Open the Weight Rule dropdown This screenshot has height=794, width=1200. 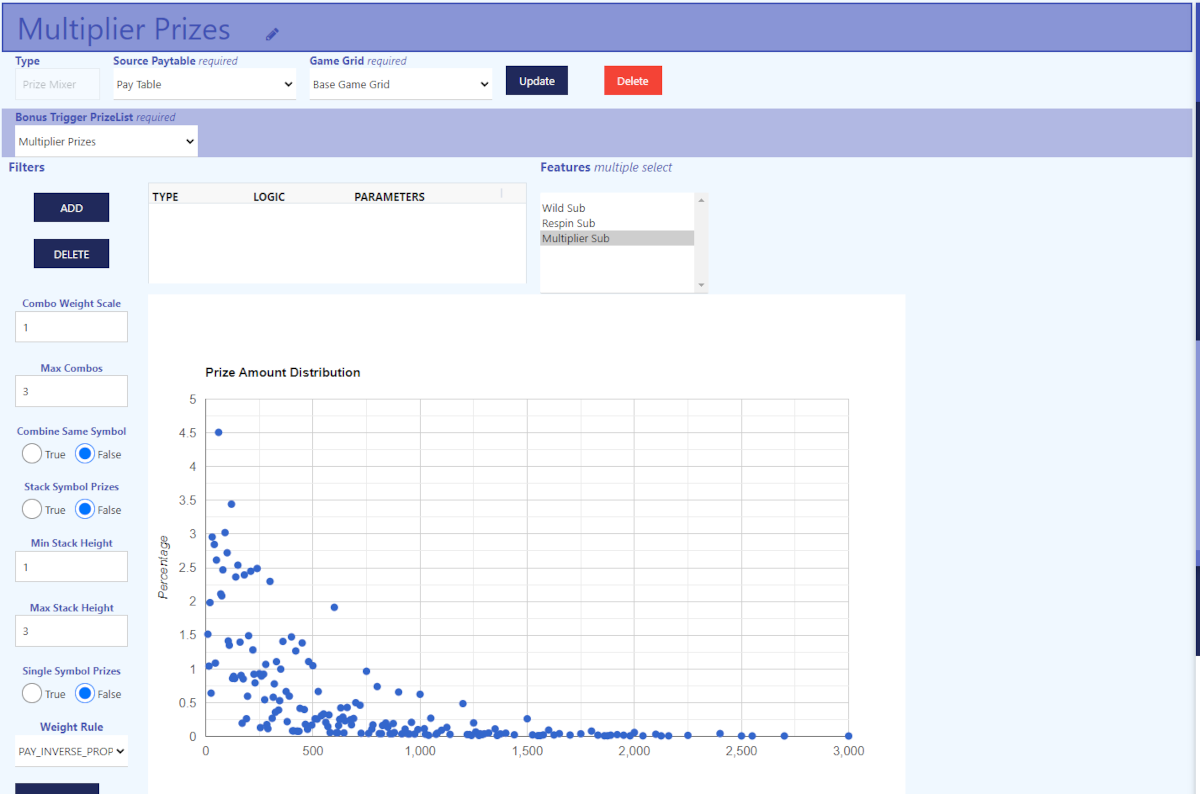(71, 750)
